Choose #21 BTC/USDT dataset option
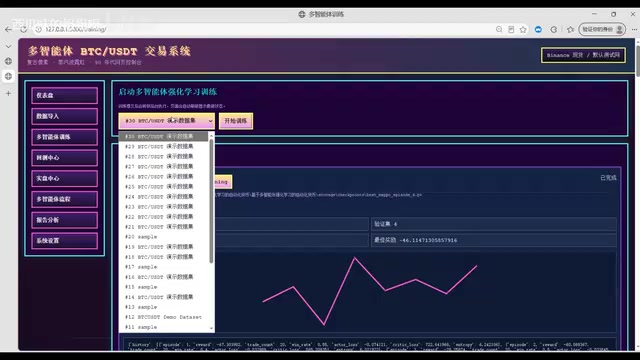Screen dimensions: 640x360 pos(163,227)
